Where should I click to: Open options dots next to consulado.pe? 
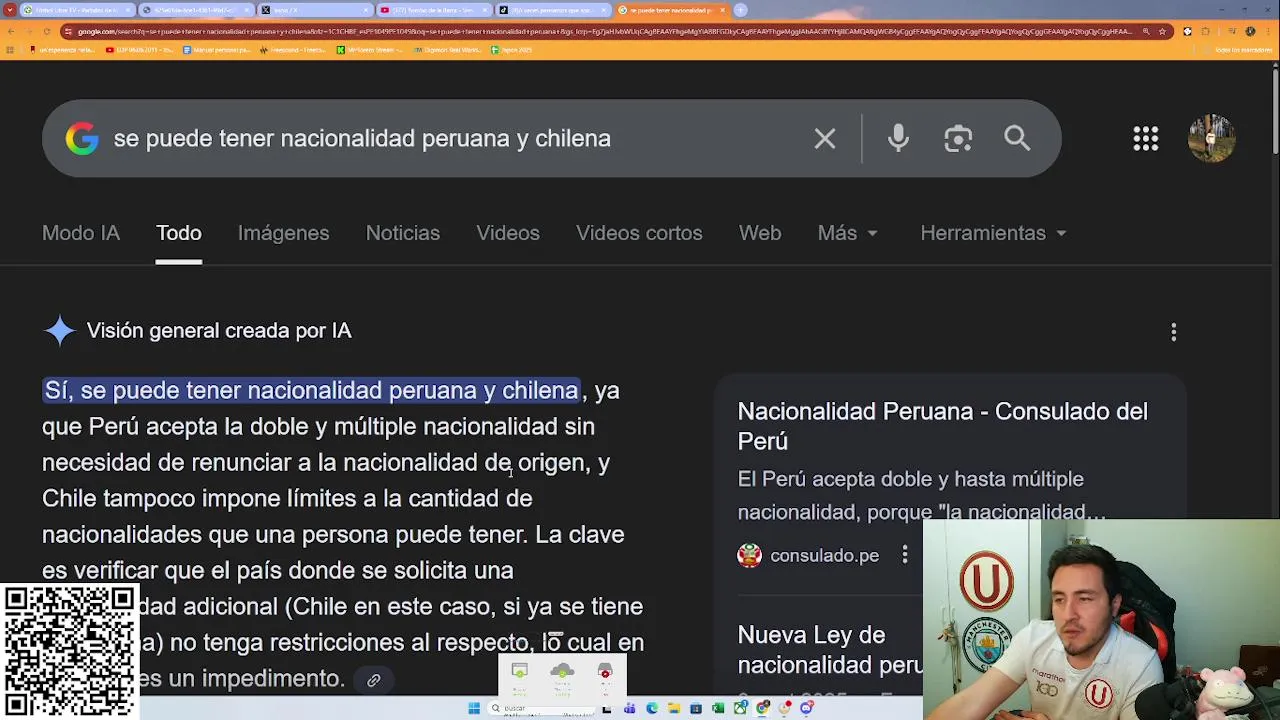tap(905, 554)
